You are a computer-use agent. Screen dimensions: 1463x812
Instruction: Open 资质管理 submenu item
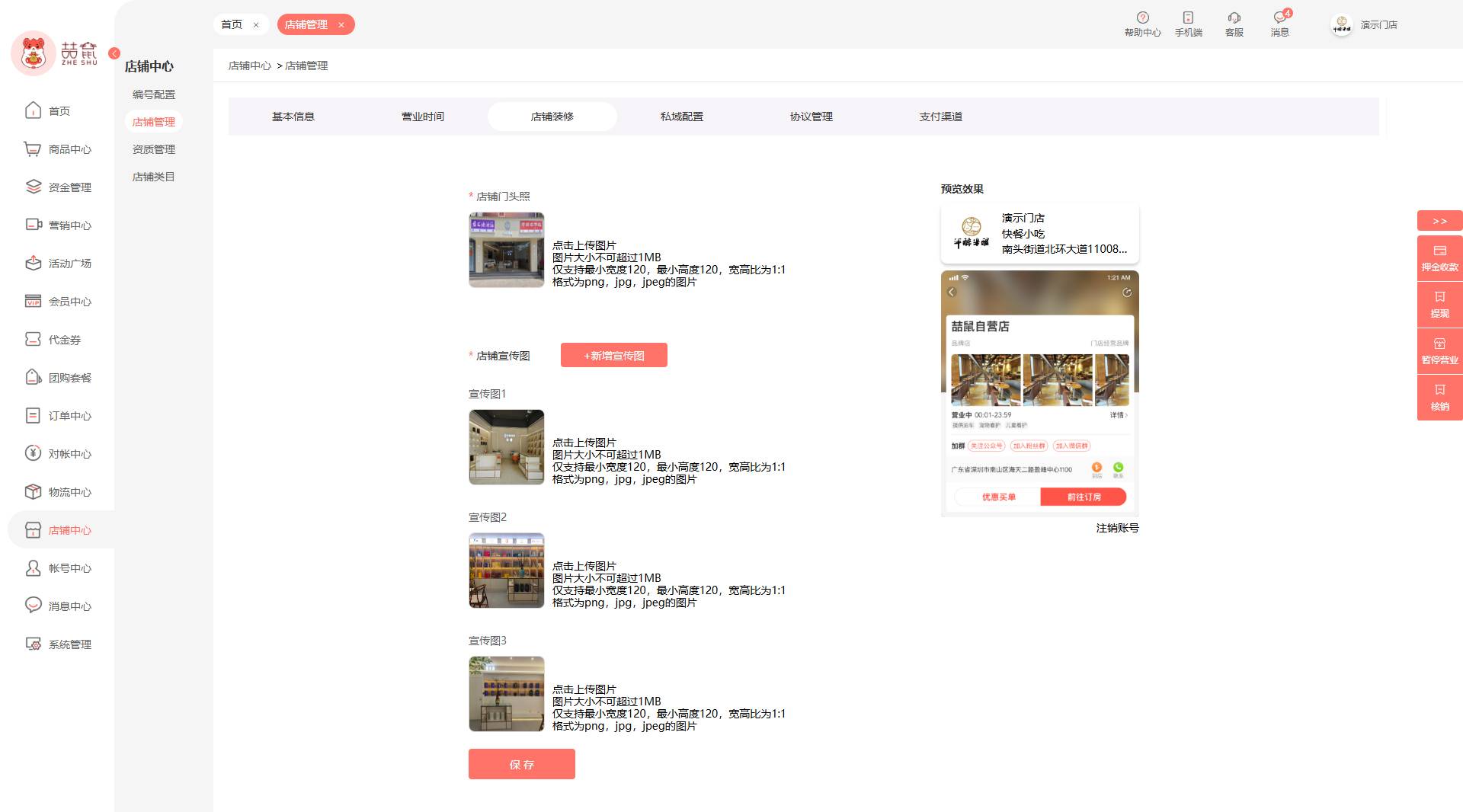pos(154,149)
